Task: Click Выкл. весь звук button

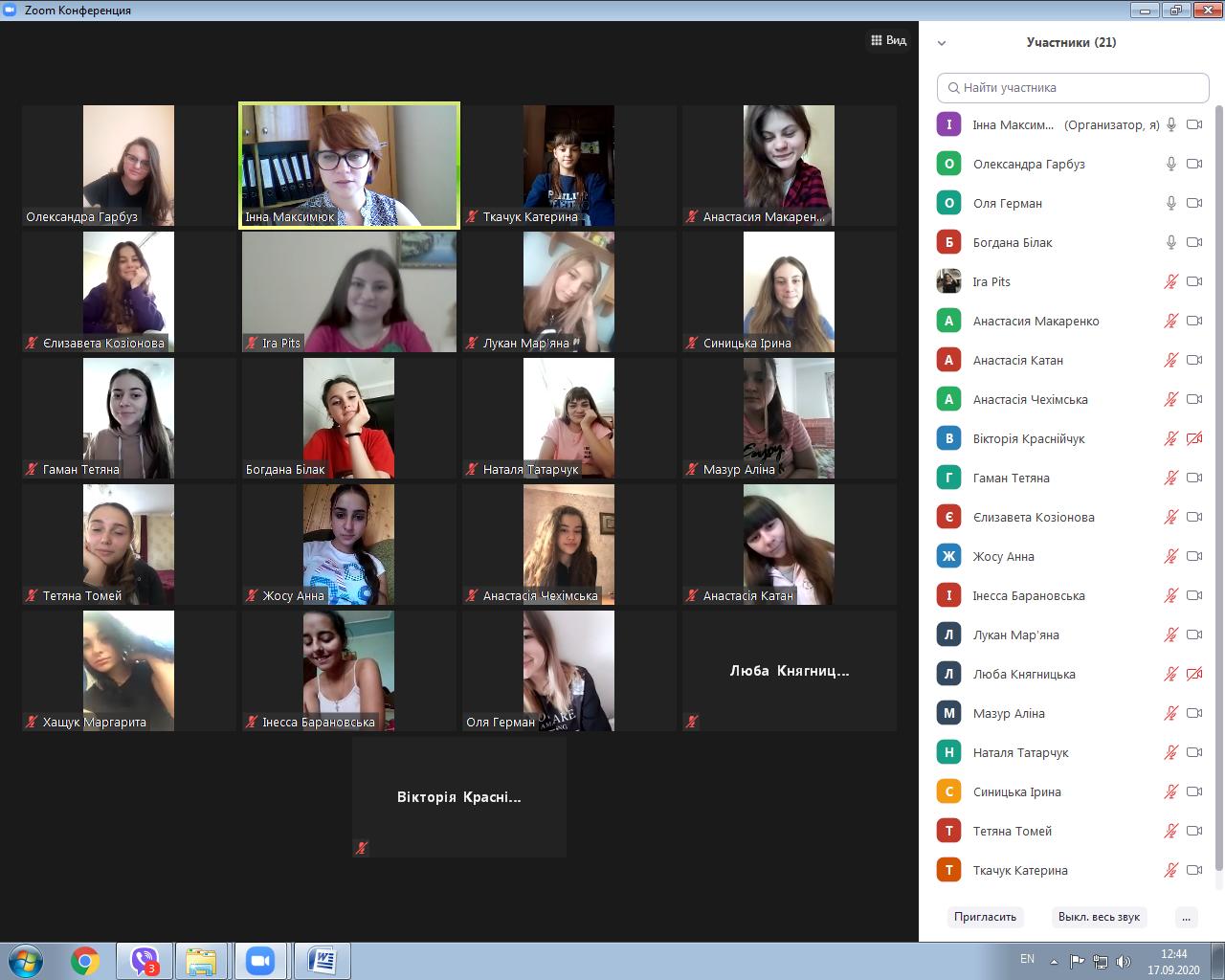Action: [1099, 917]
